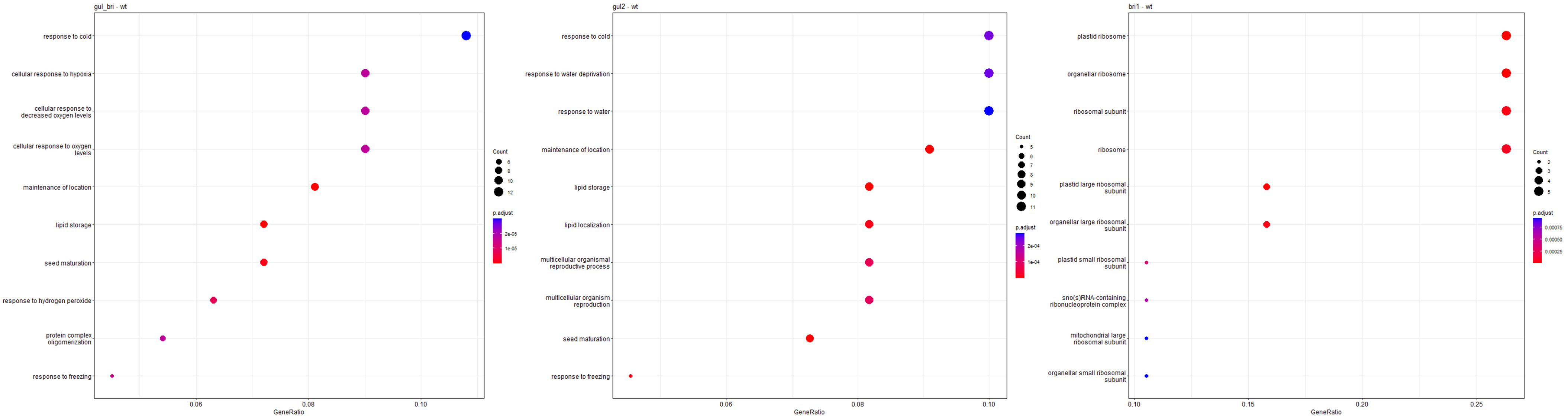Viewport: 1568px width, 418px height.
Task: Click "seed maturation" label in gul2 plot
Action: click(586, 339)
